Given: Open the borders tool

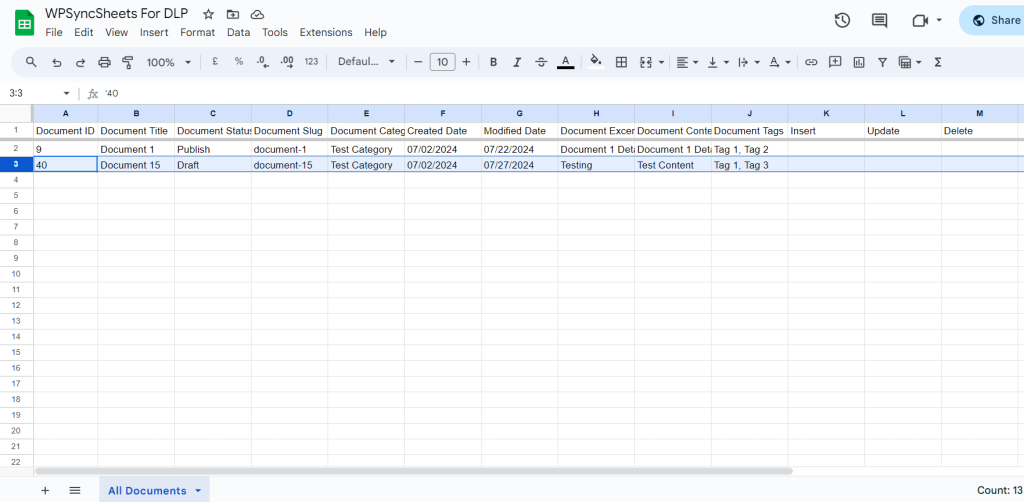Looking at the screenshot, I should click(x=622, y=62).
